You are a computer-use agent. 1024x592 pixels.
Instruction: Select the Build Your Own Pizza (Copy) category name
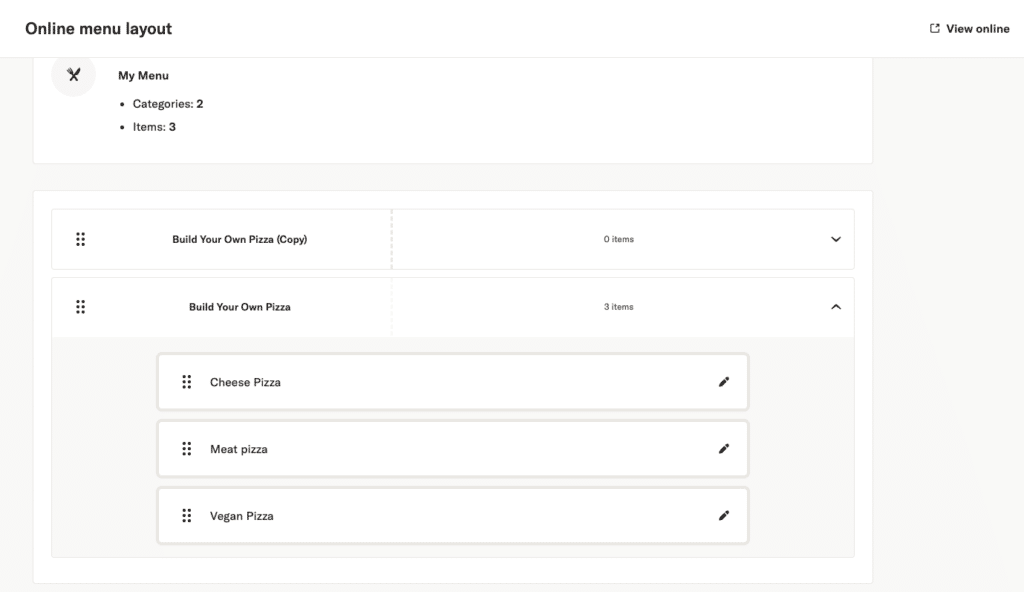pyautogui.click(x=239, y=240)
